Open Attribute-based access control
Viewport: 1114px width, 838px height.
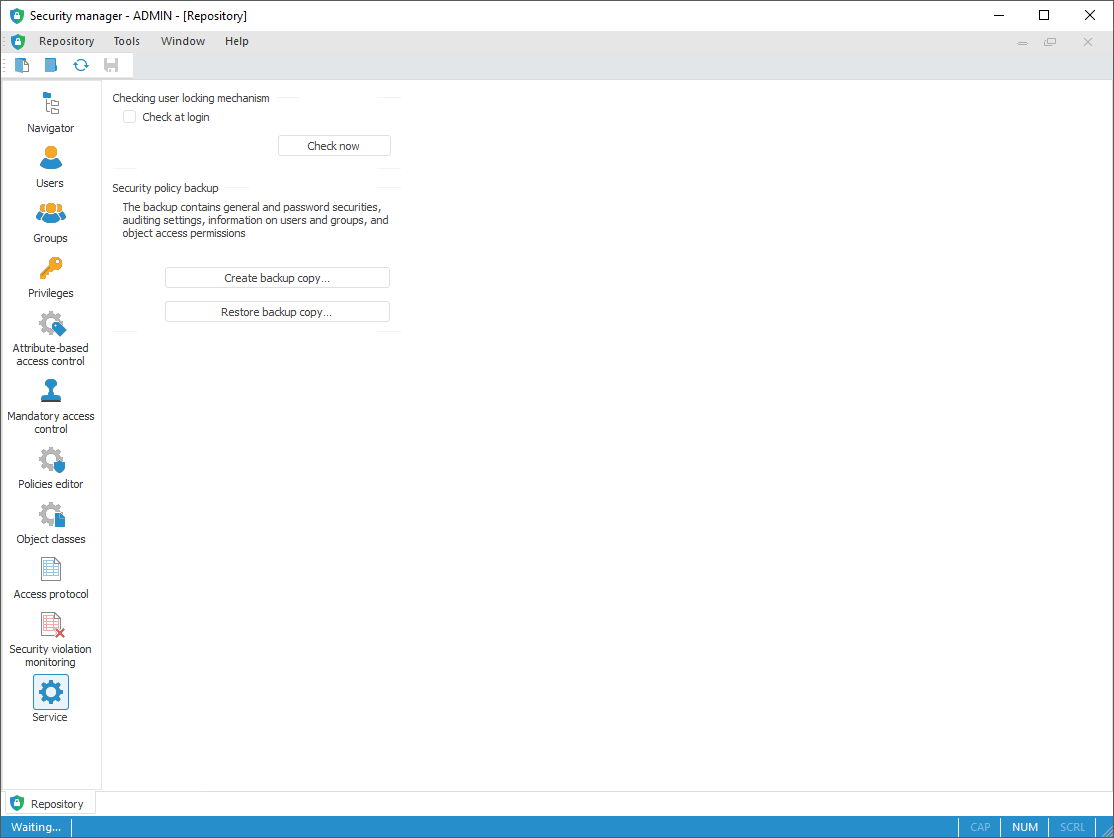coord(50,339)
